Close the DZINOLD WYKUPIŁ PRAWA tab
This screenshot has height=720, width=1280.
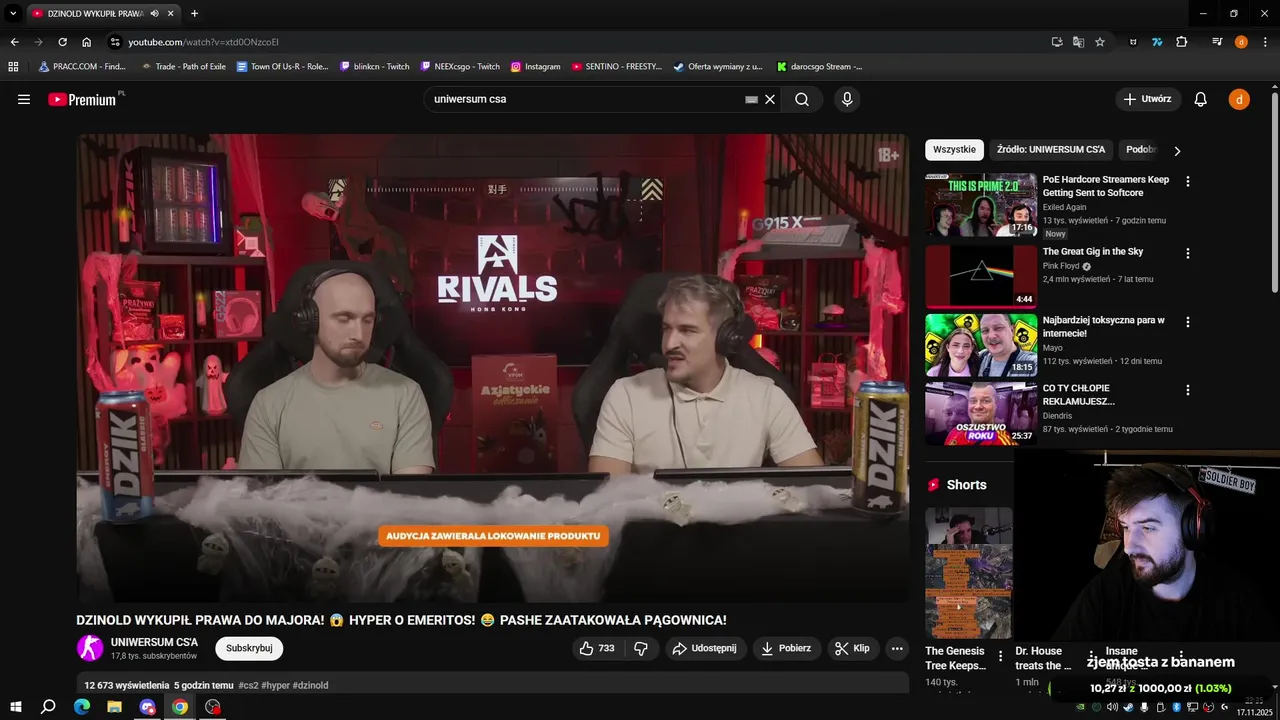(171, 14)
